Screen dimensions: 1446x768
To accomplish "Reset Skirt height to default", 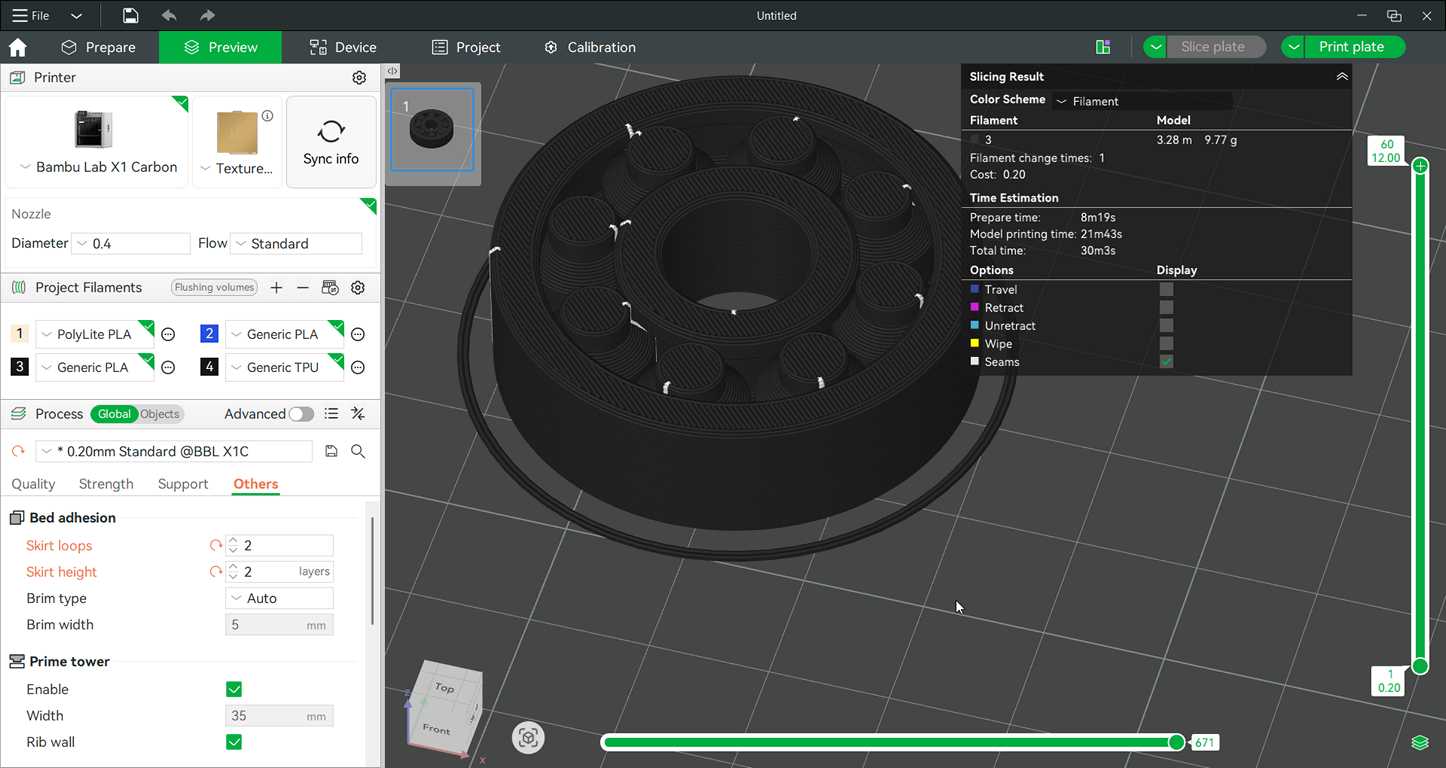I will (x=215, y=572).
